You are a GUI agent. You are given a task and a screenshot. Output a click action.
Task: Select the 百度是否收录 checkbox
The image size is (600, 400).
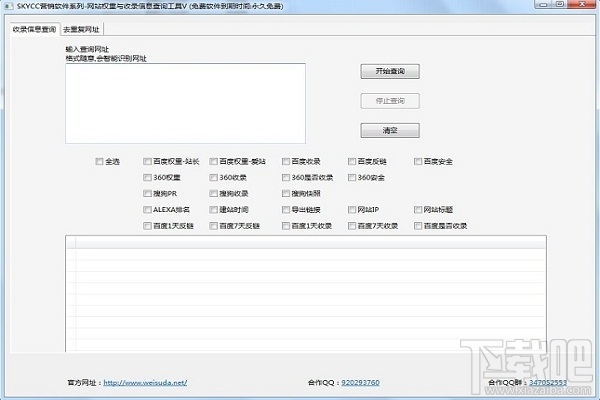point(418,226)
